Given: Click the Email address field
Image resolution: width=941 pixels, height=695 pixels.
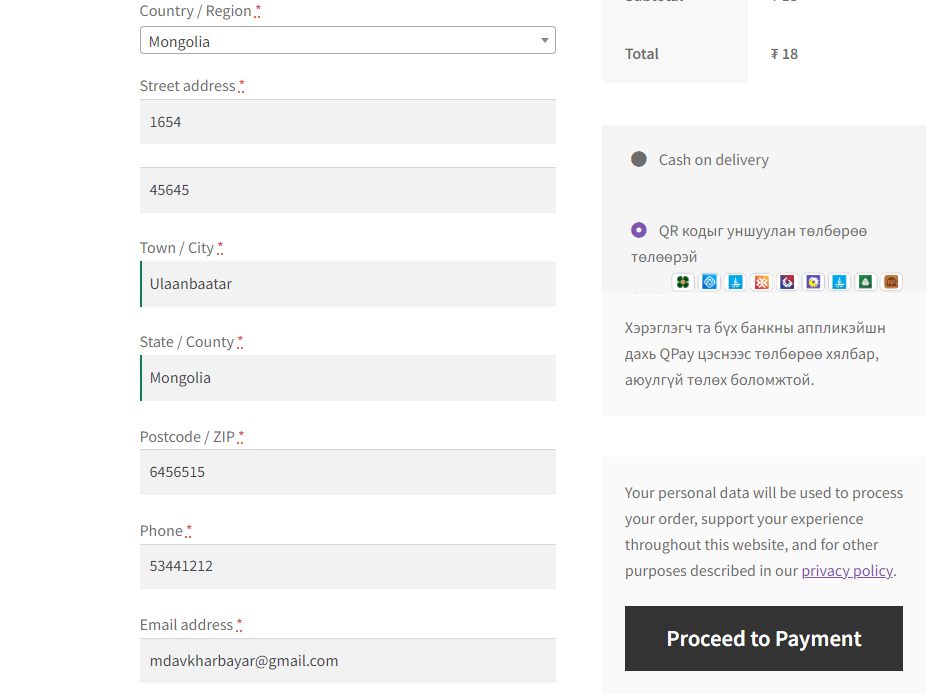Looking at the screenshot, I should pos(347,660).
